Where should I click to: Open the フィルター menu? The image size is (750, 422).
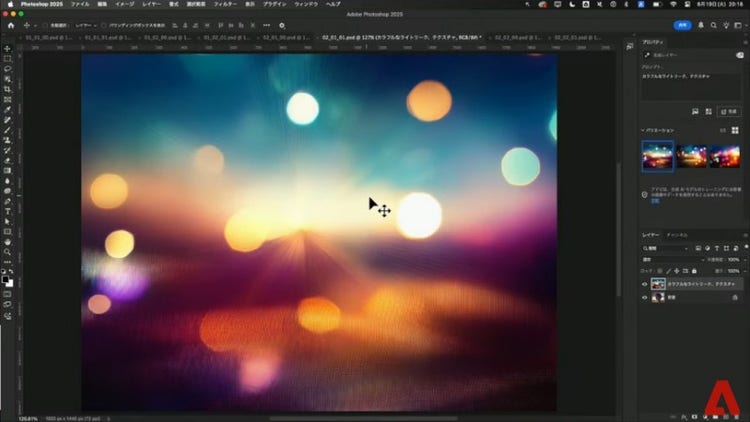(x=225, y=4)
